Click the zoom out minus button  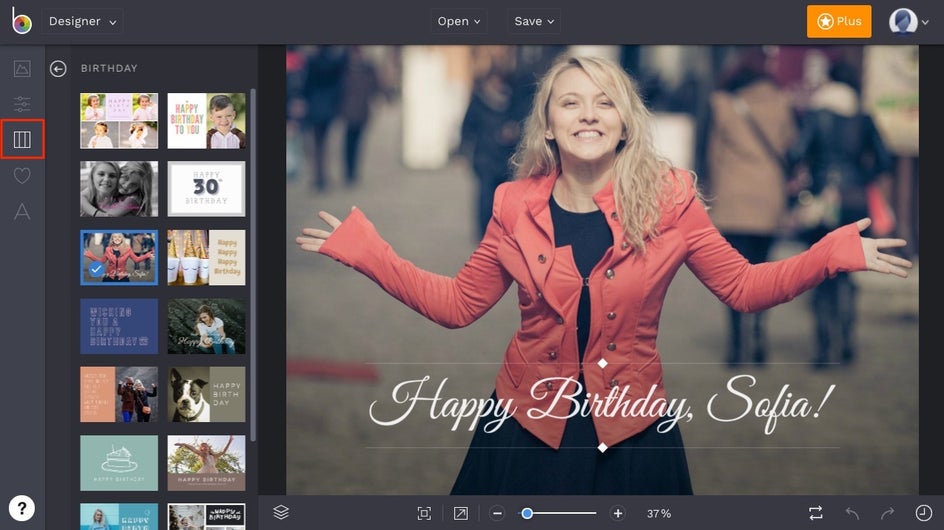(497, 513)
